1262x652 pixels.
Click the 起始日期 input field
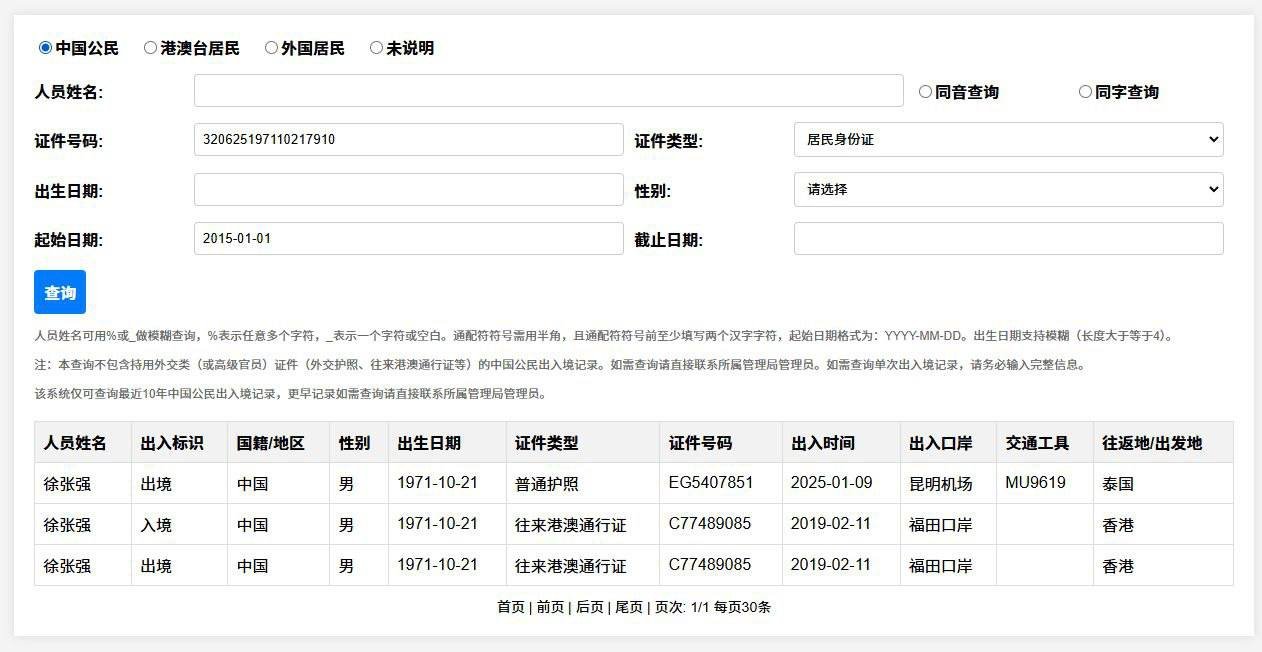tap(408, 239)
